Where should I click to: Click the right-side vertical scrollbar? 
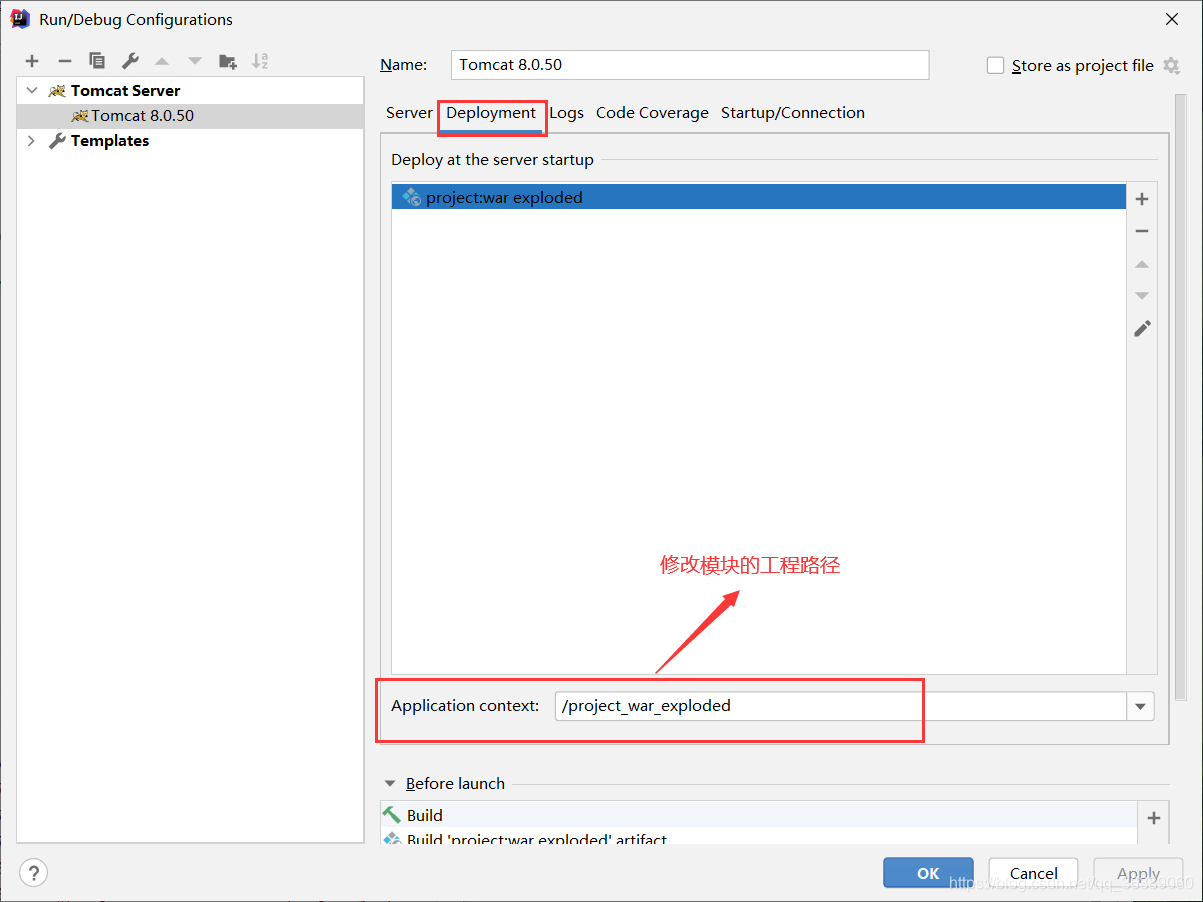click(1181, 396)
